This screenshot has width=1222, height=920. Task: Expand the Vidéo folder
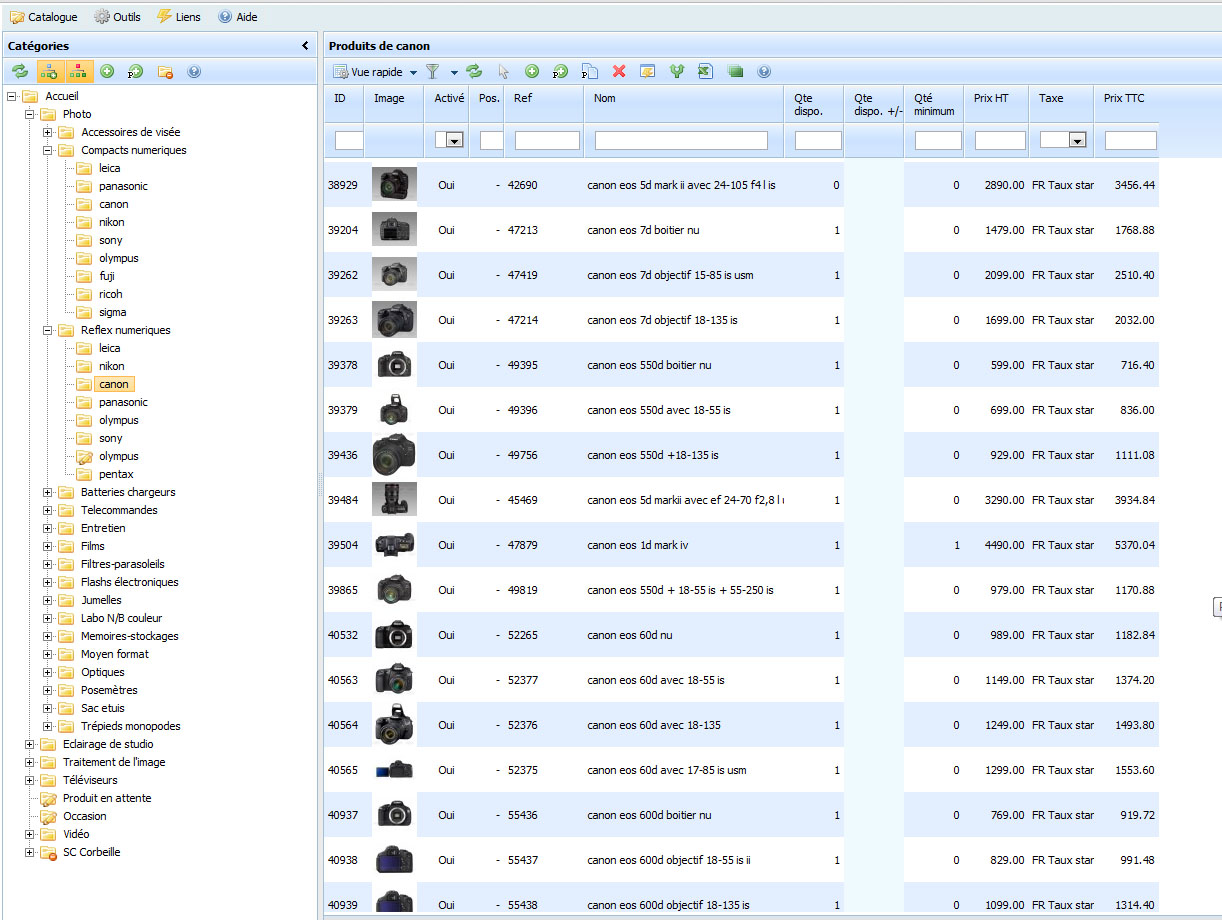click(29, 834)
